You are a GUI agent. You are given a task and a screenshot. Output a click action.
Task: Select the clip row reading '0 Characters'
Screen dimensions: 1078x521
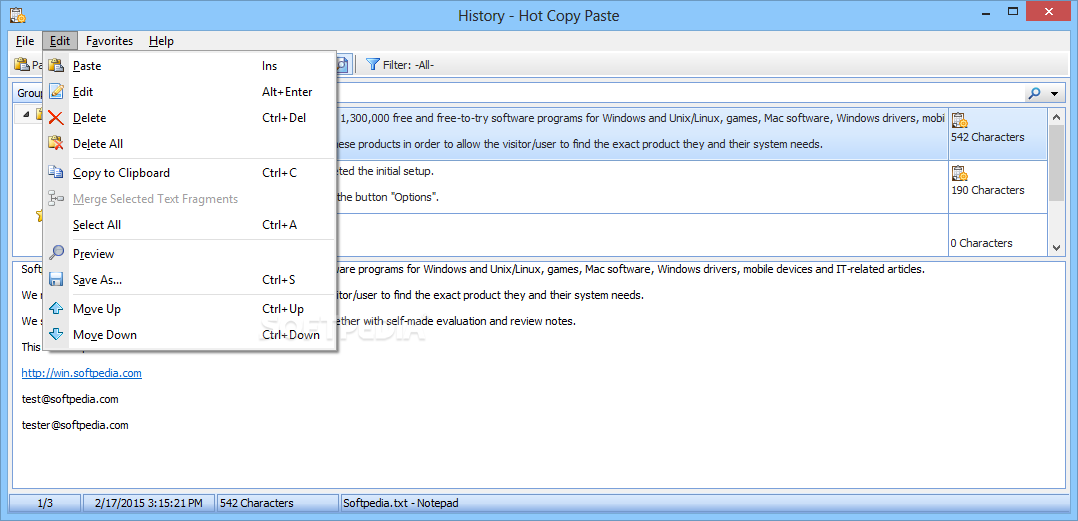pos(691,234)
